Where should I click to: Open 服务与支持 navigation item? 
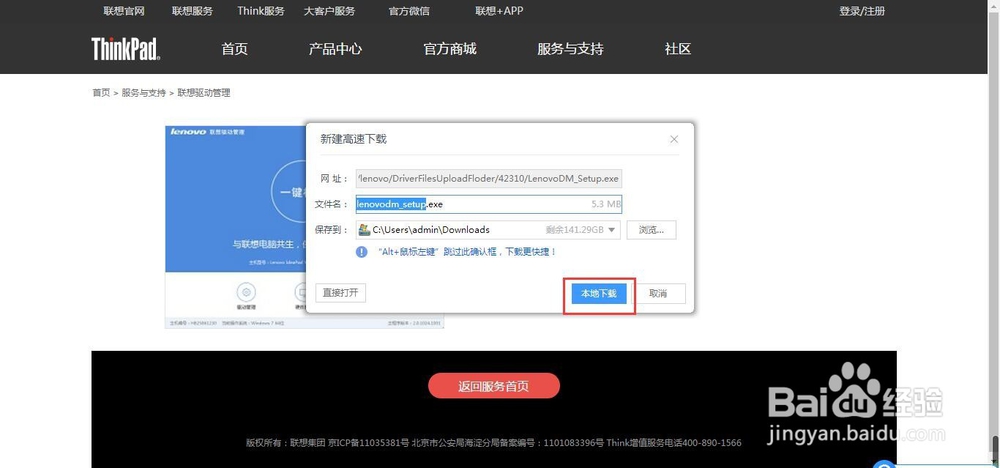click(x=570, y=49)
